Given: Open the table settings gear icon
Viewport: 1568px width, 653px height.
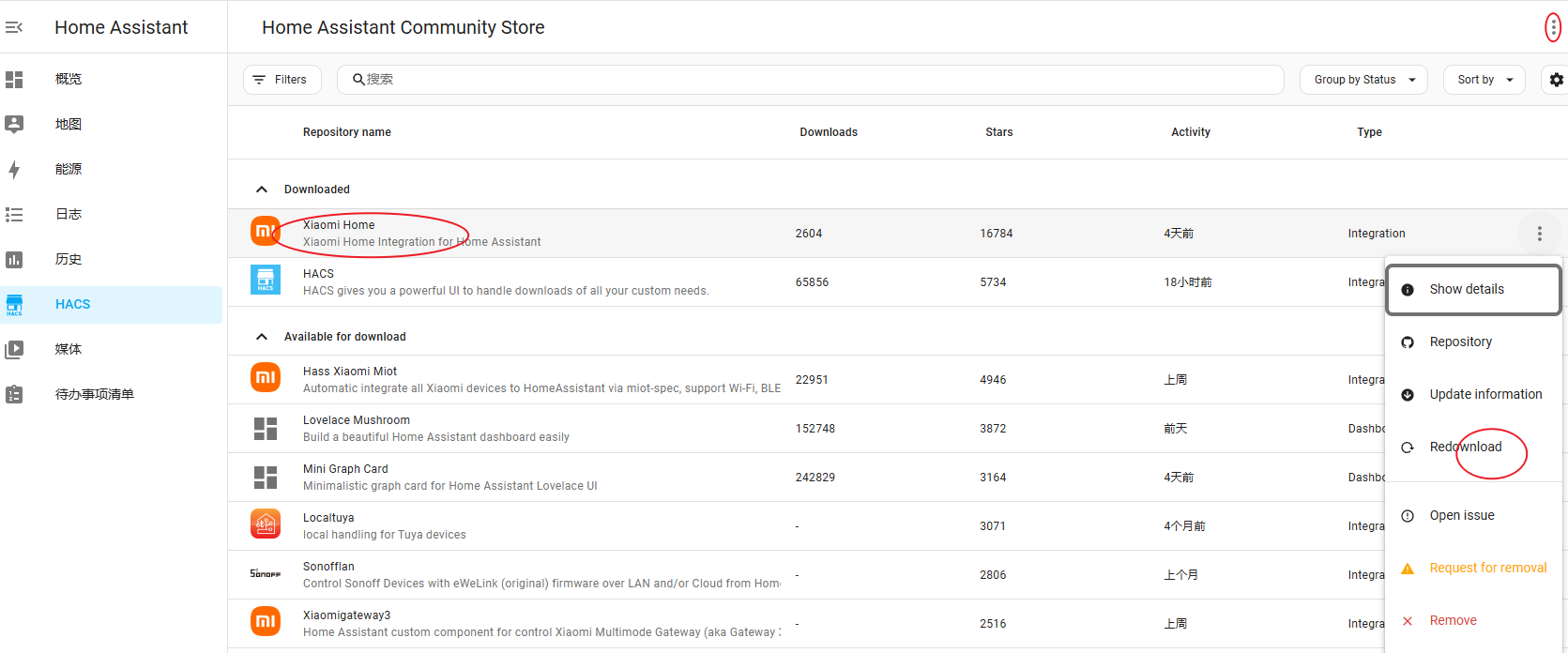Looking at the screenshot, I should pyautogui.click(x=1557, y=80).
